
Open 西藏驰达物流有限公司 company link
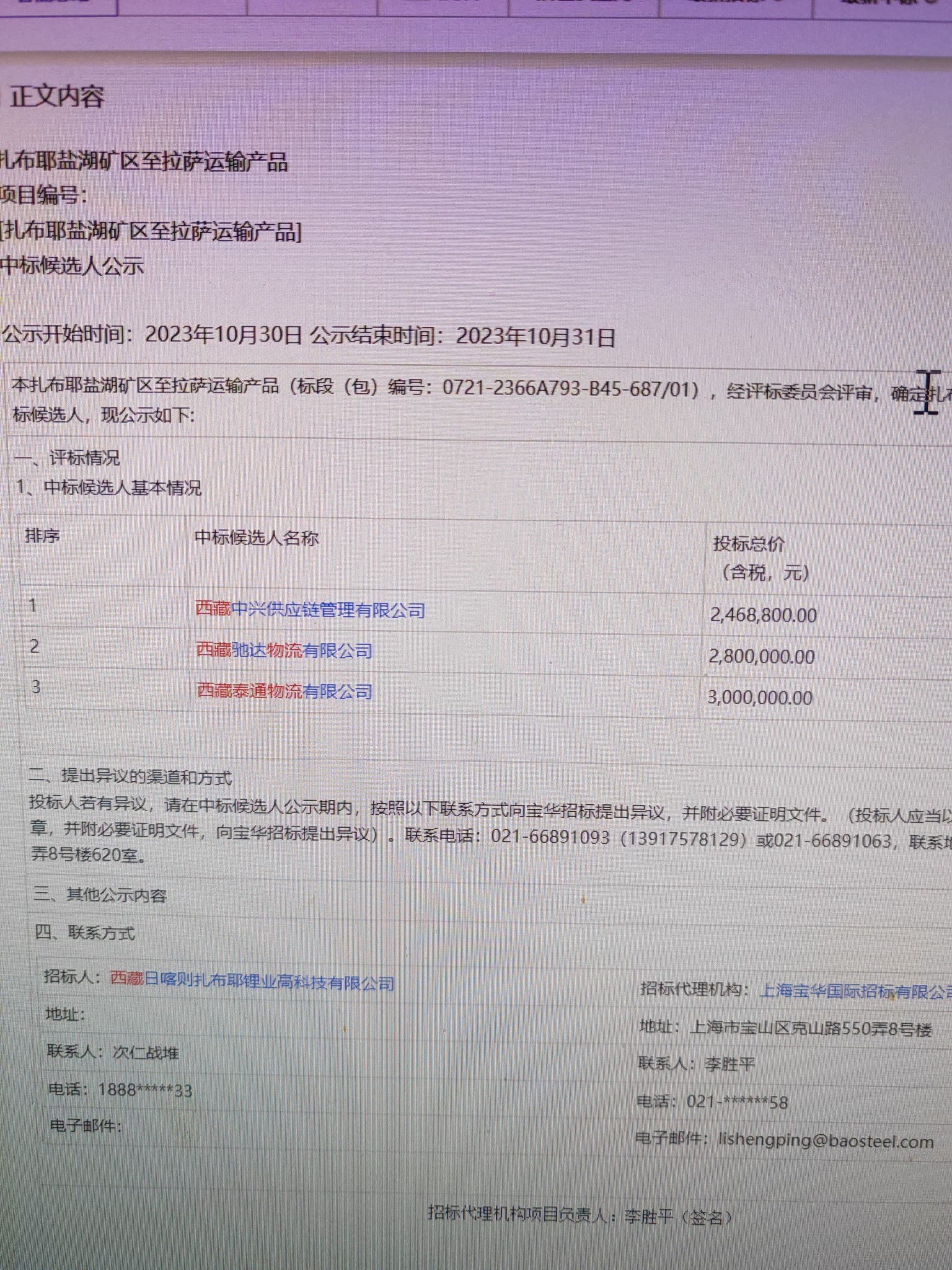[x=284, y=650]
